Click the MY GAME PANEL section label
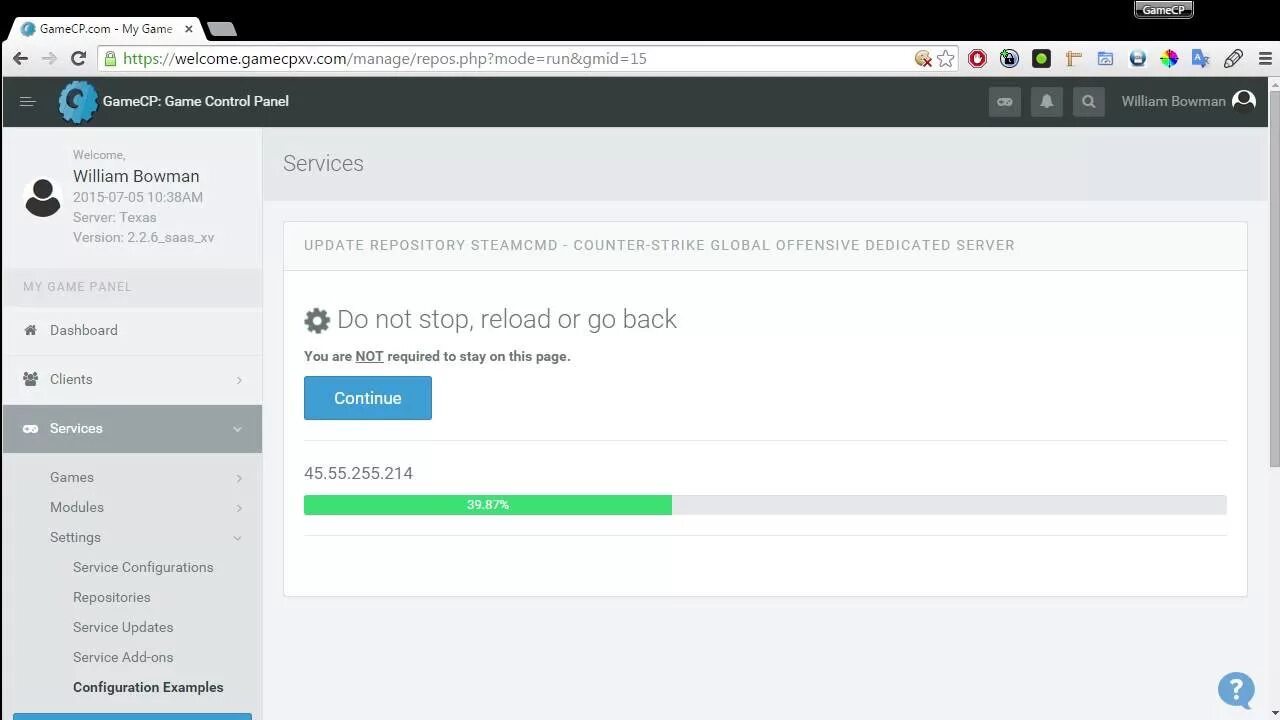This screenshot has height=720, width=1280. click(77, 286)
